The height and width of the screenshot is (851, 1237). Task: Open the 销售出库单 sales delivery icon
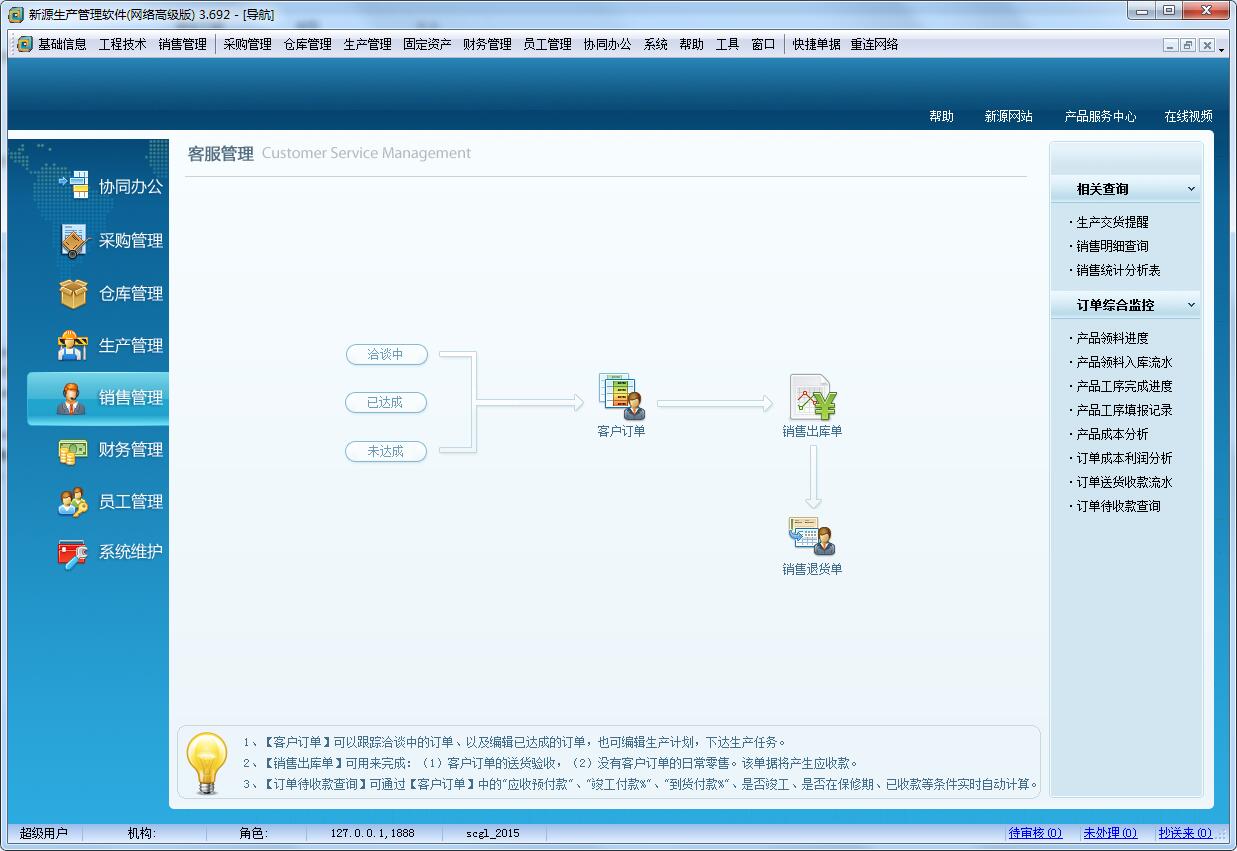pos(812,398)
